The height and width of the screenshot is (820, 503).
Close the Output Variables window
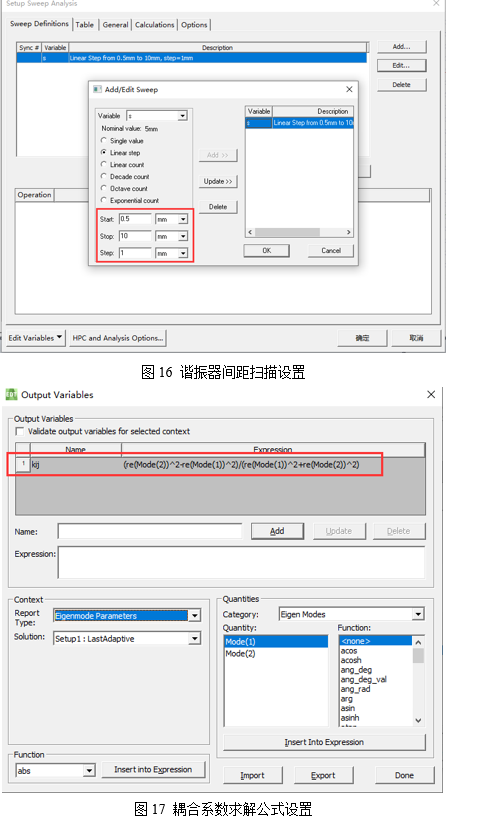(431, 394)
